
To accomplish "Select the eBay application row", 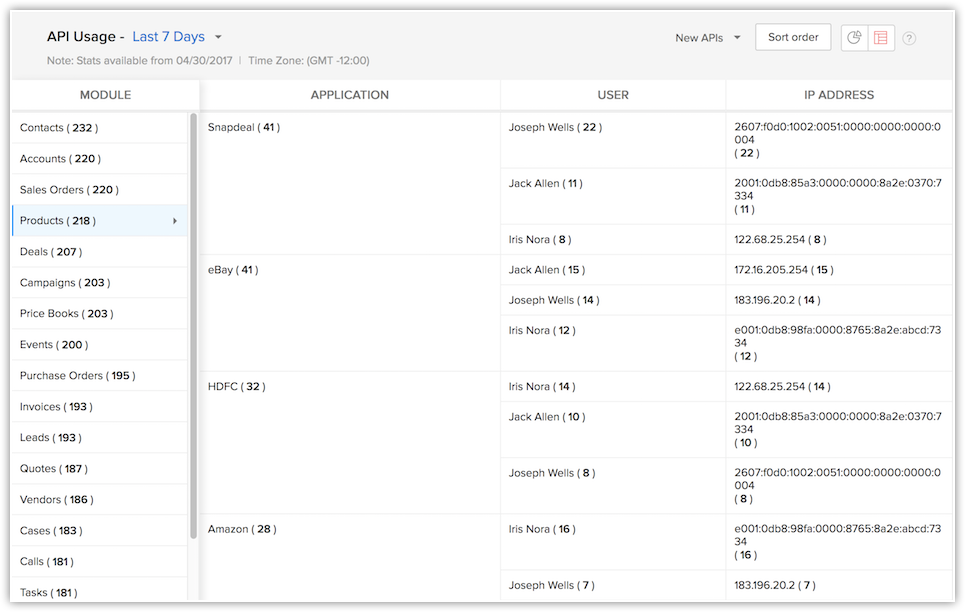I will [x=233, y=270].
